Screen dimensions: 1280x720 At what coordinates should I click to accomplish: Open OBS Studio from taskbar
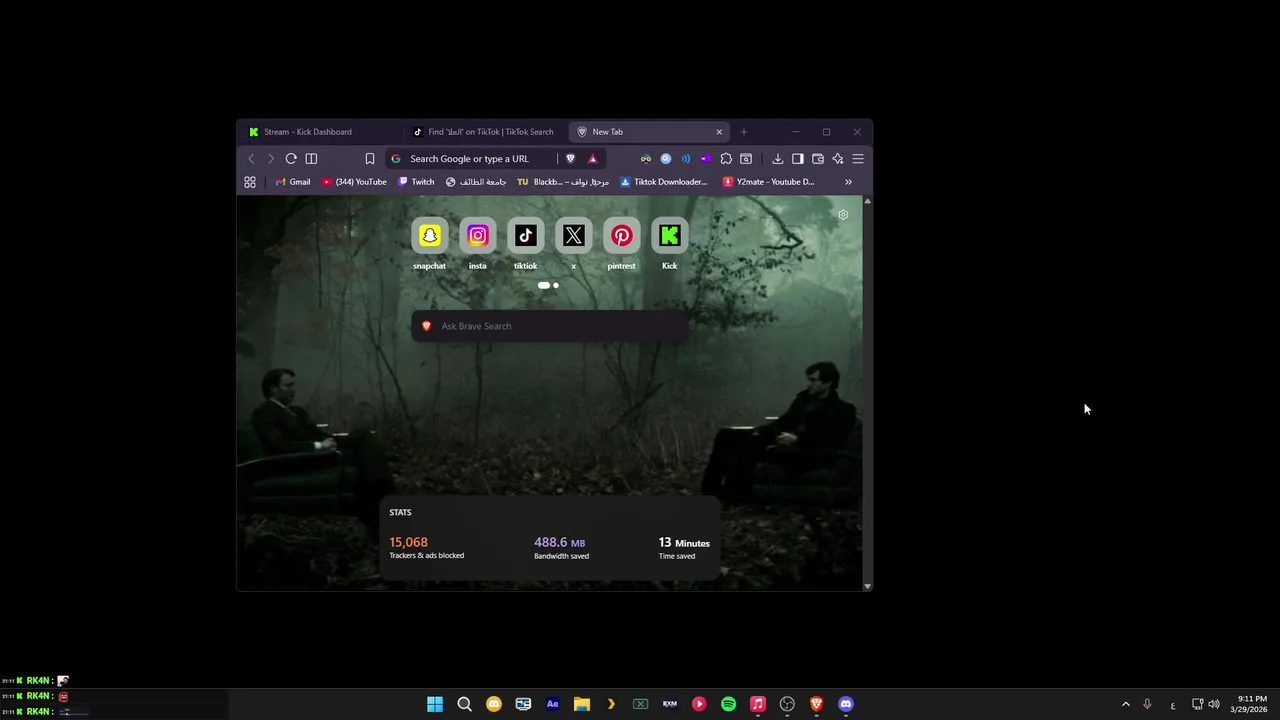tap(787, 704)
